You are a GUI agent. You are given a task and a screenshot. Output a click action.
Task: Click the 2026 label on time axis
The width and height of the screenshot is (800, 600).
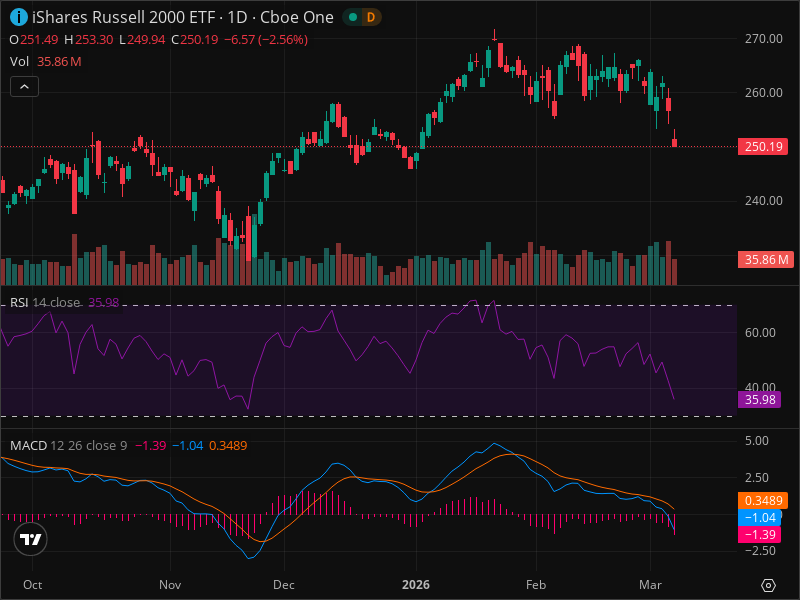(416, 585)
